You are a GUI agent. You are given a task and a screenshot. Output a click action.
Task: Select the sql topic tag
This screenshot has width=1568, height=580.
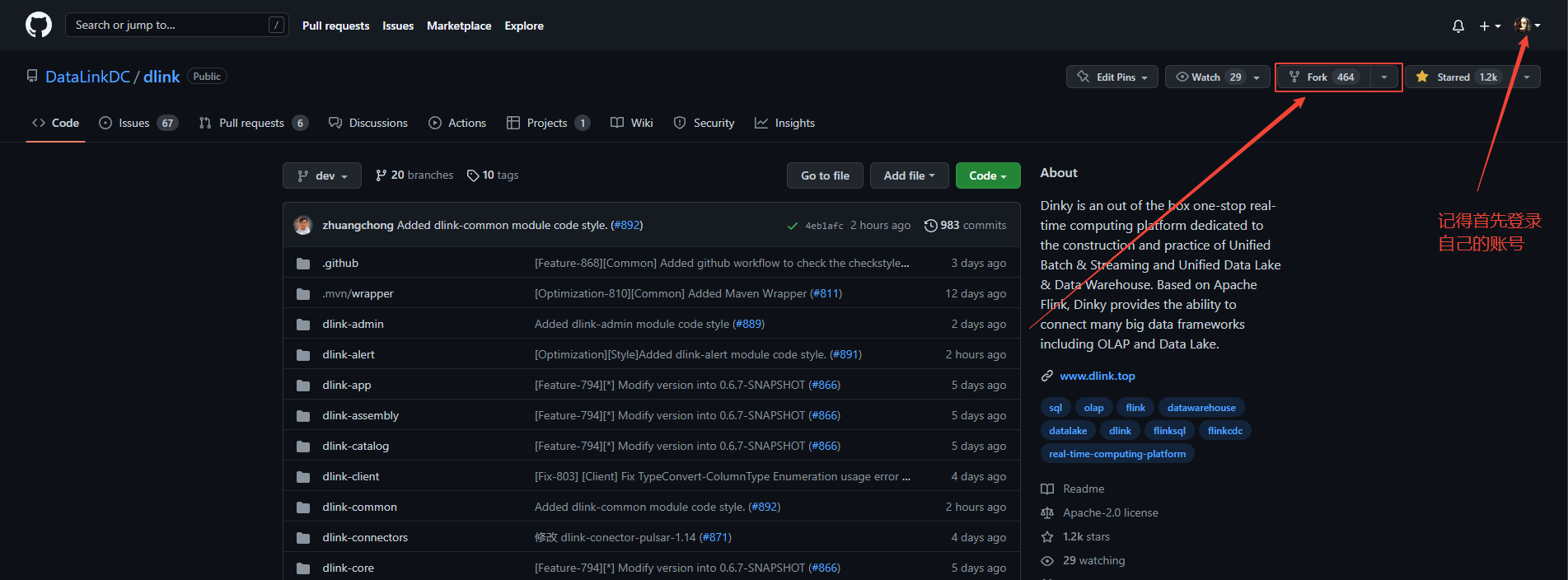[x=1055, y=408]
